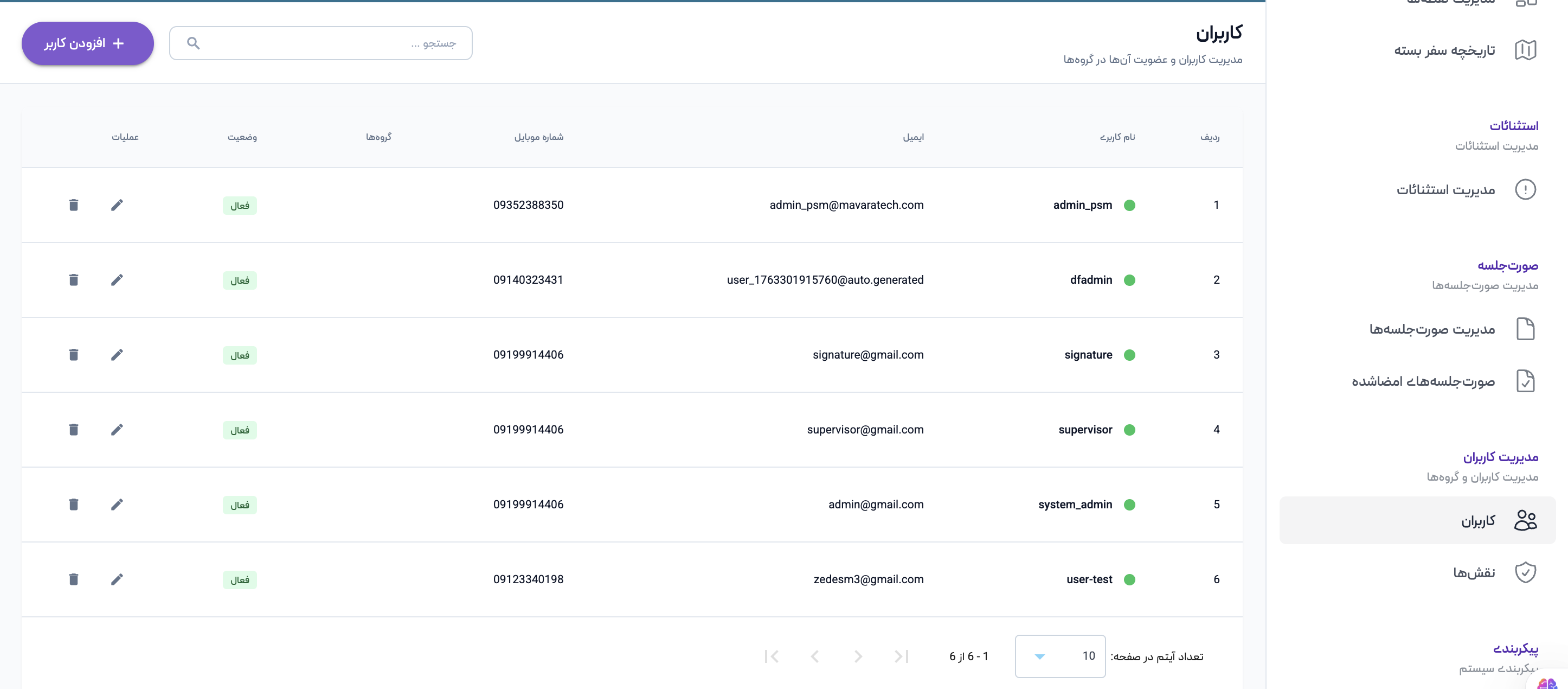Delete the dfadmin user via trash icon
This screenshot has width=1568, height=689.
74,279
